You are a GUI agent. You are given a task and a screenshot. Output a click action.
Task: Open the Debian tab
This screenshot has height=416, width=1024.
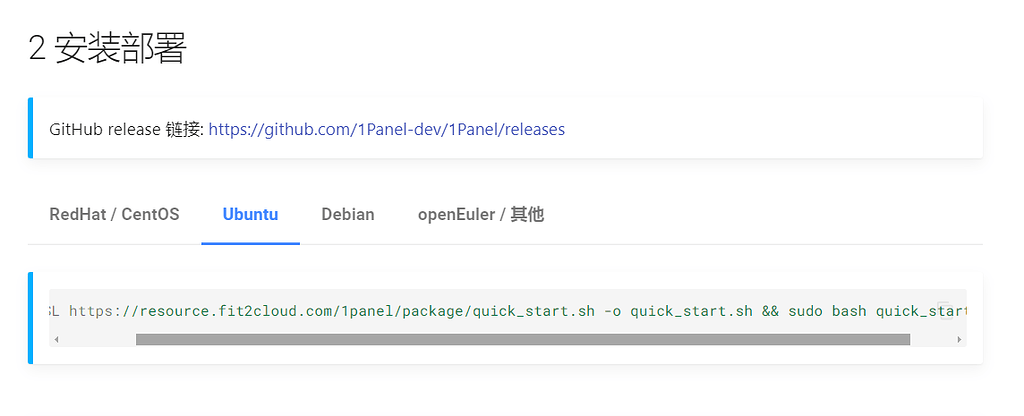[348, 214]
